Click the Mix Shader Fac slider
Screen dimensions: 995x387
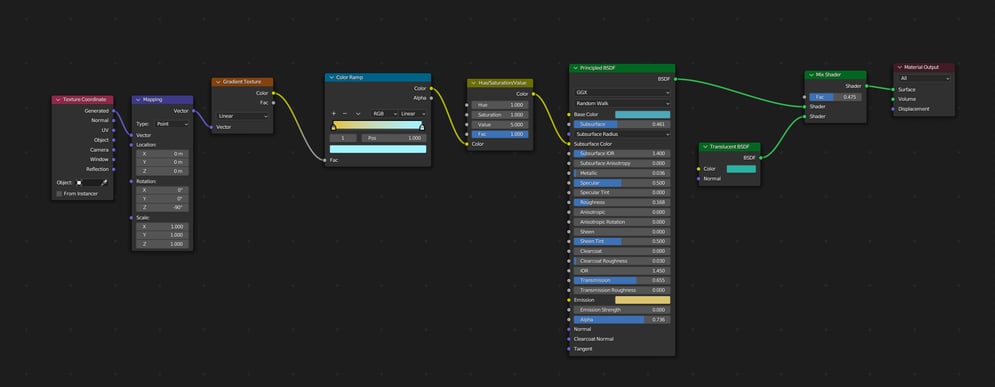coord(835,97)
